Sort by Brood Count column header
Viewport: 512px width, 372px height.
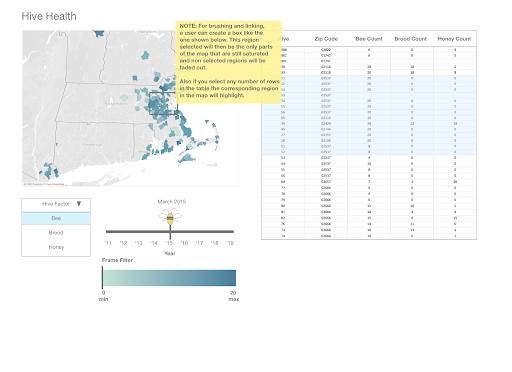coord(411,39)
